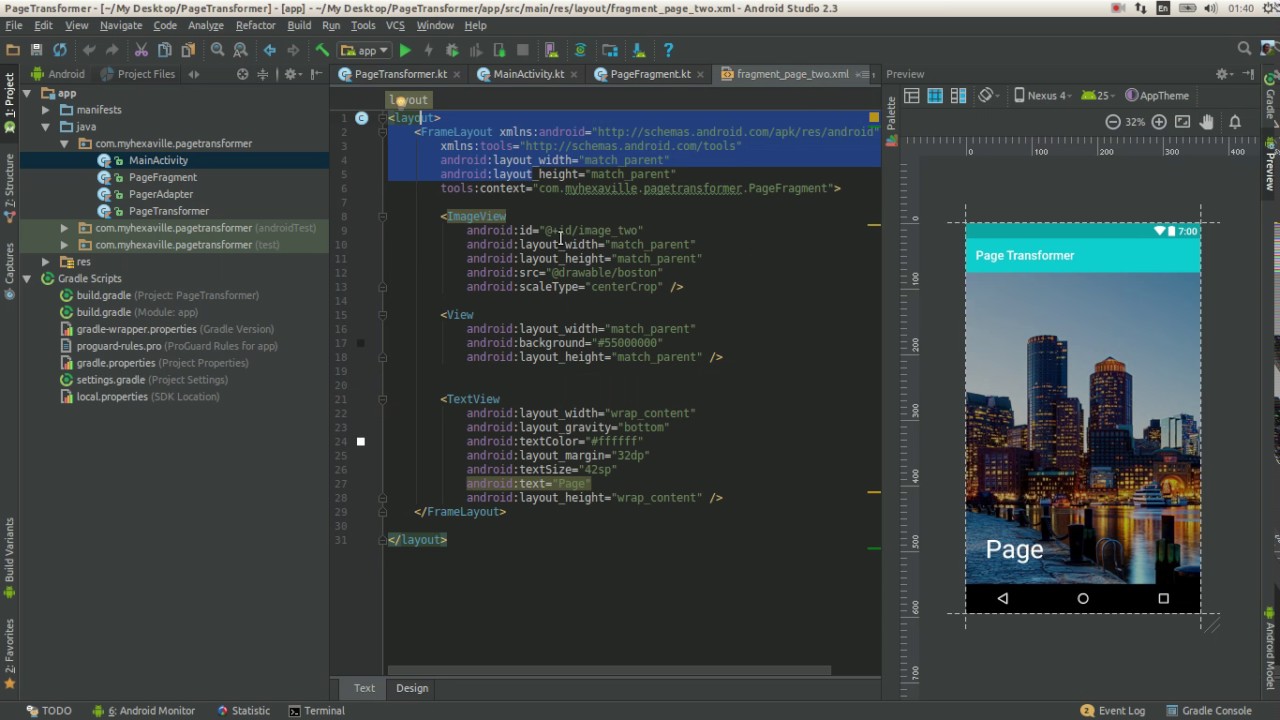
Task: Open Event Log tool window
Action: pos(1113,711)
